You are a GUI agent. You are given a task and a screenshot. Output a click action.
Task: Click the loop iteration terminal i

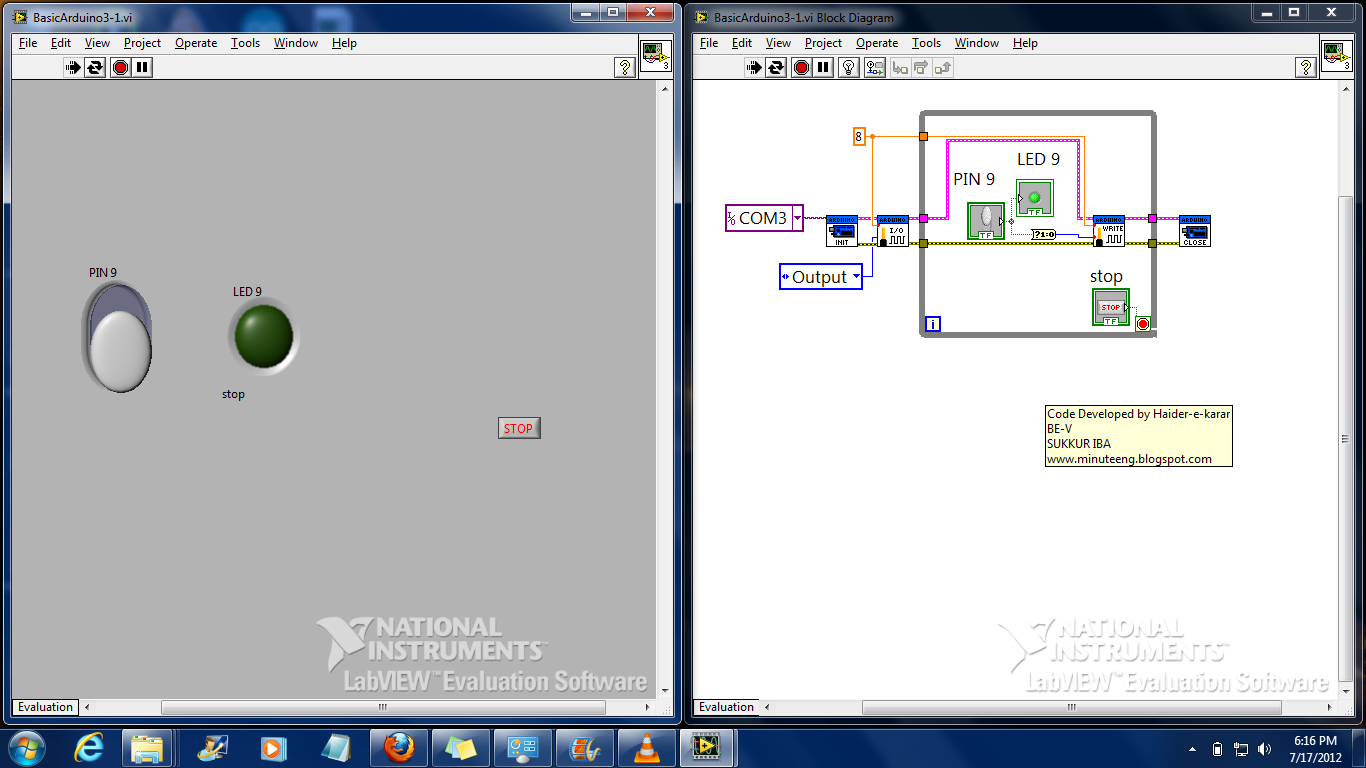[933, 324]
